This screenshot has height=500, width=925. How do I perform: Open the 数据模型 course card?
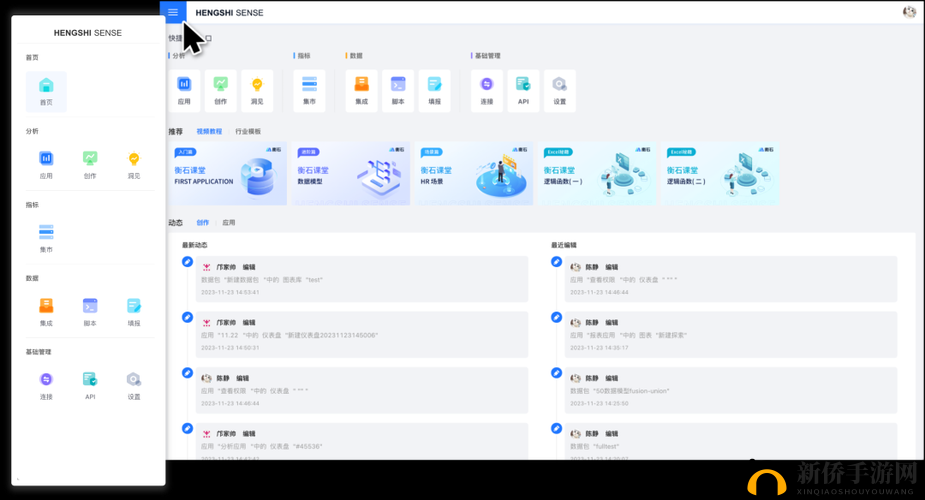350,173
